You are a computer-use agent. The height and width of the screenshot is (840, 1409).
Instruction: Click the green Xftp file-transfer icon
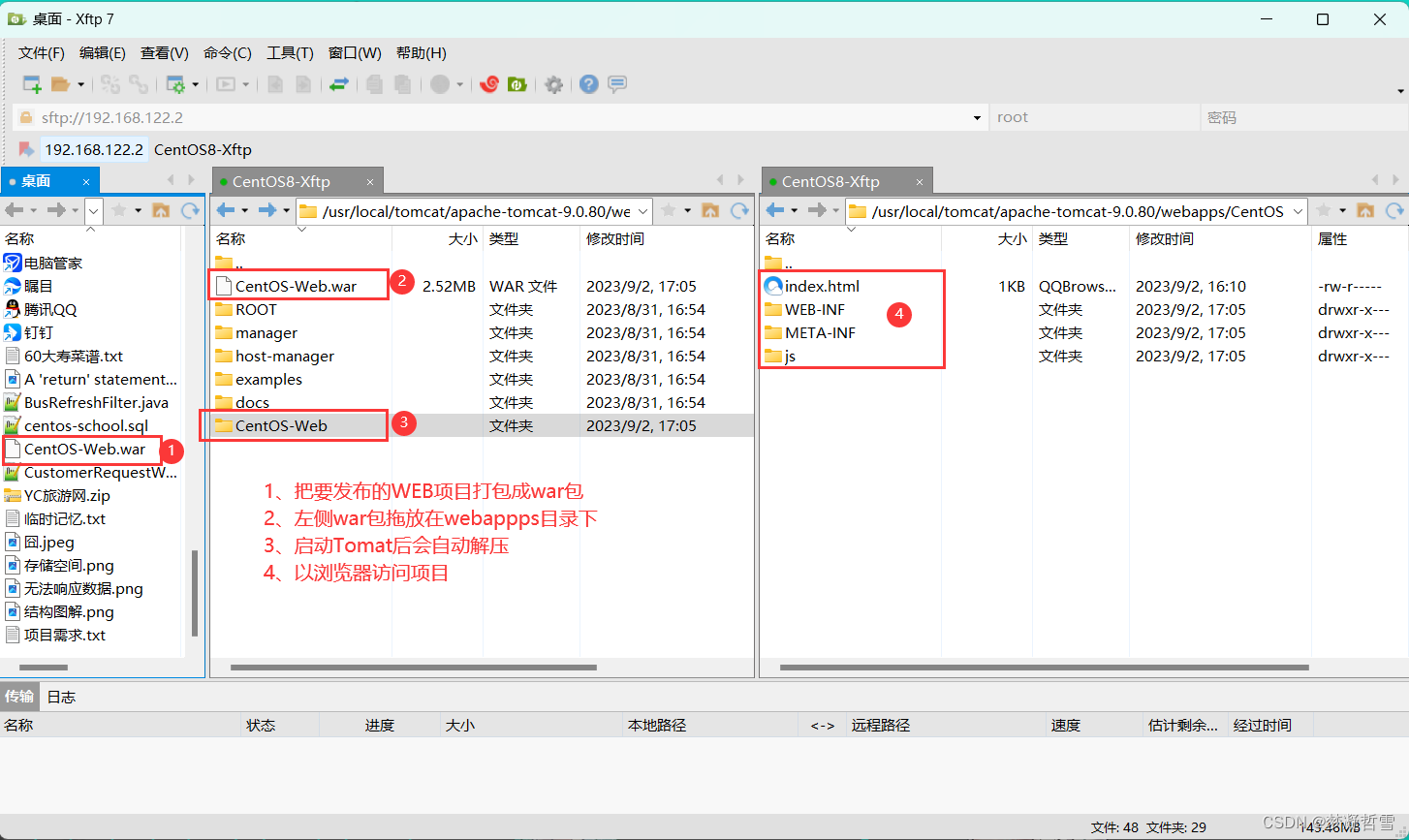tap(517, 84)
